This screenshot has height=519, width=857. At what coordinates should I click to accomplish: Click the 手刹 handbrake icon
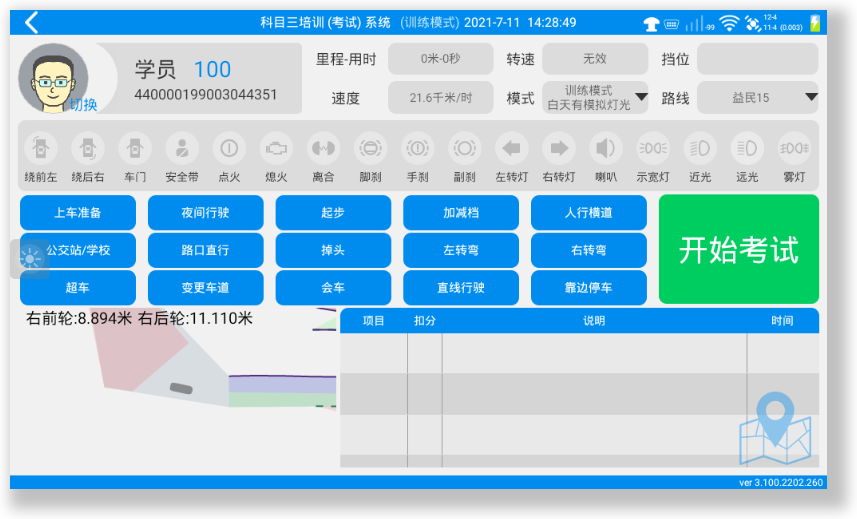(417, 149)
